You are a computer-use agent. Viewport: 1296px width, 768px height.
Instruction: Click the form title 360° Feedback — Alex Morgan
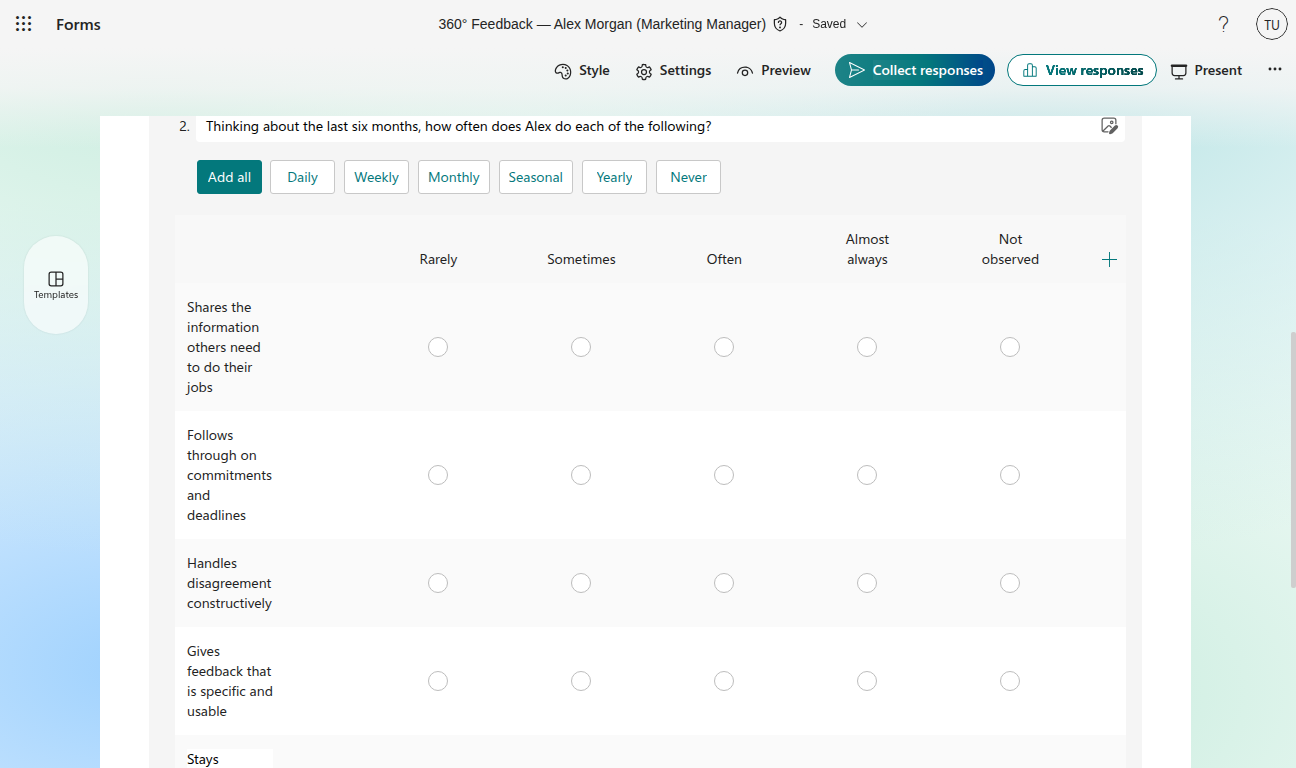(602, 24)
